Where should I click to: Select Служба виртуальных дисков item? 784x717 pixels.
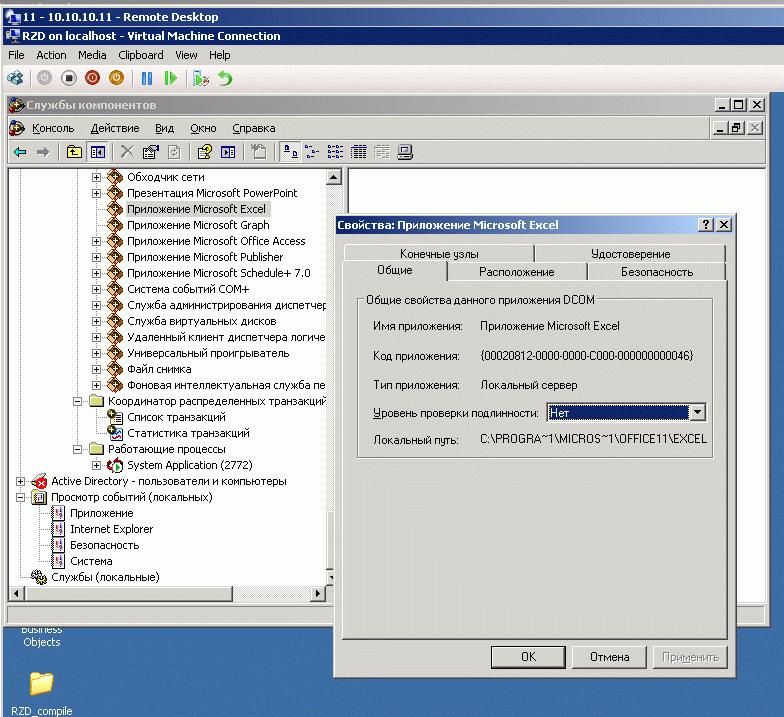[202, 321]
